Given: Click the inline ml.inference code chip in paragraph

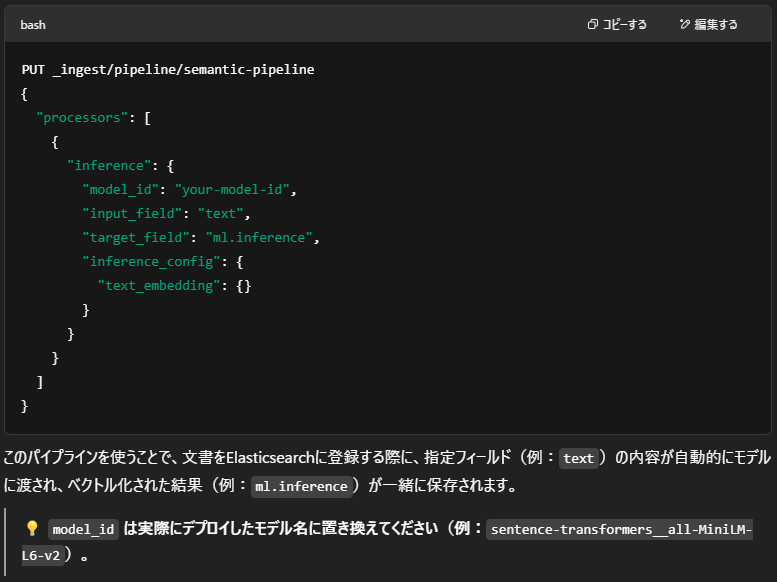Looking at the screenshot, I should click(301, 486).
